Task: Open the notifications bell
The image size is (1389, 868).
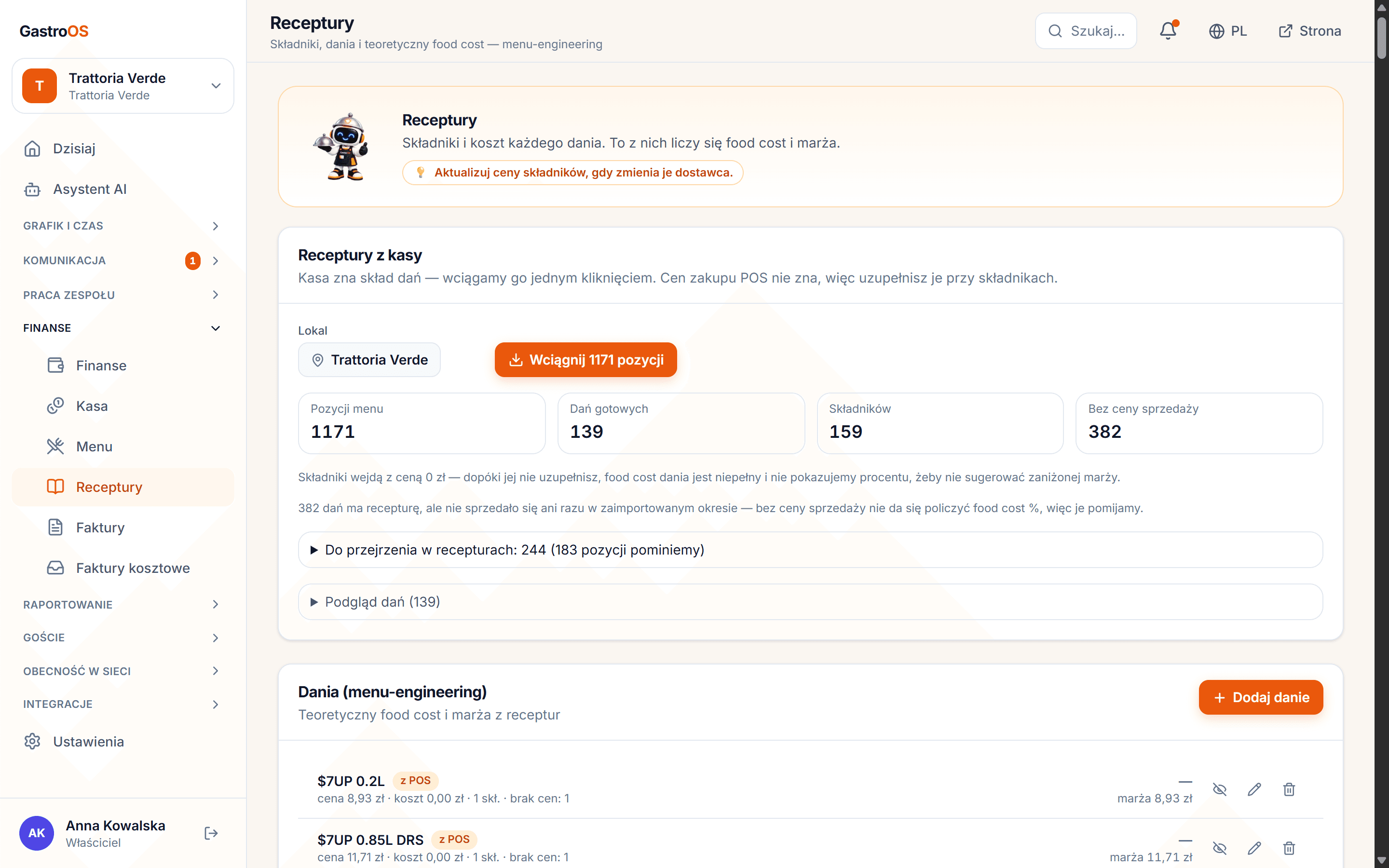Action: 1168,31
